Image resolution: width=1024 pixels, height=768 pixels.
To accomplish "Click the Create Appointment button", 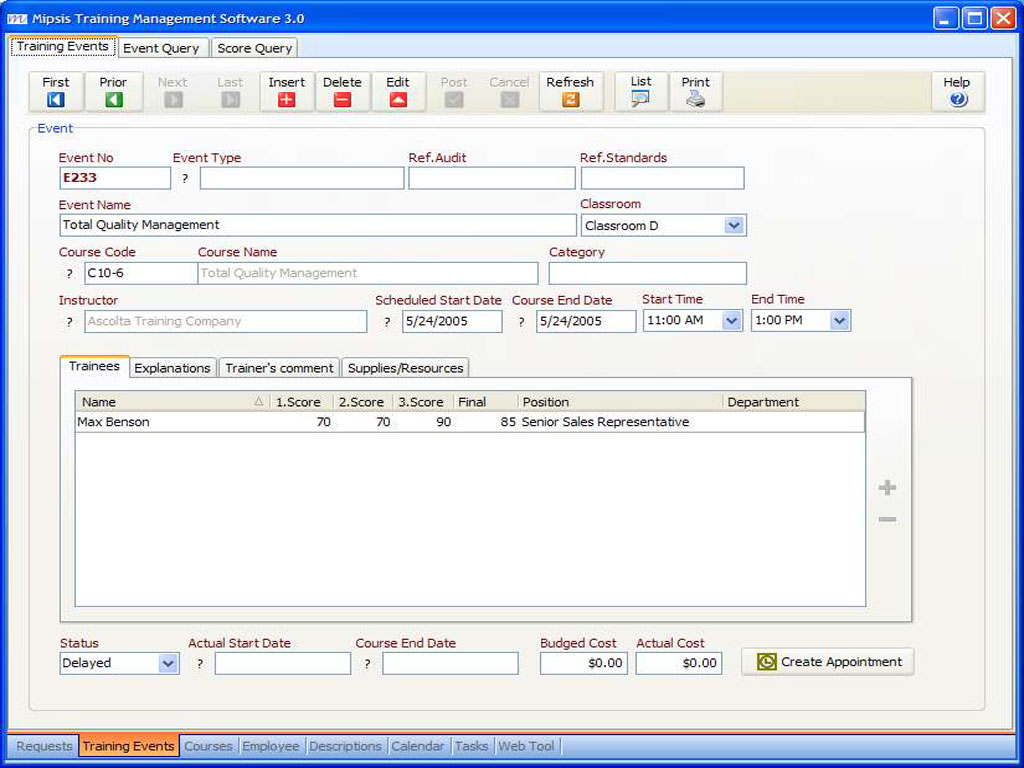I will [x=828, y=662].
